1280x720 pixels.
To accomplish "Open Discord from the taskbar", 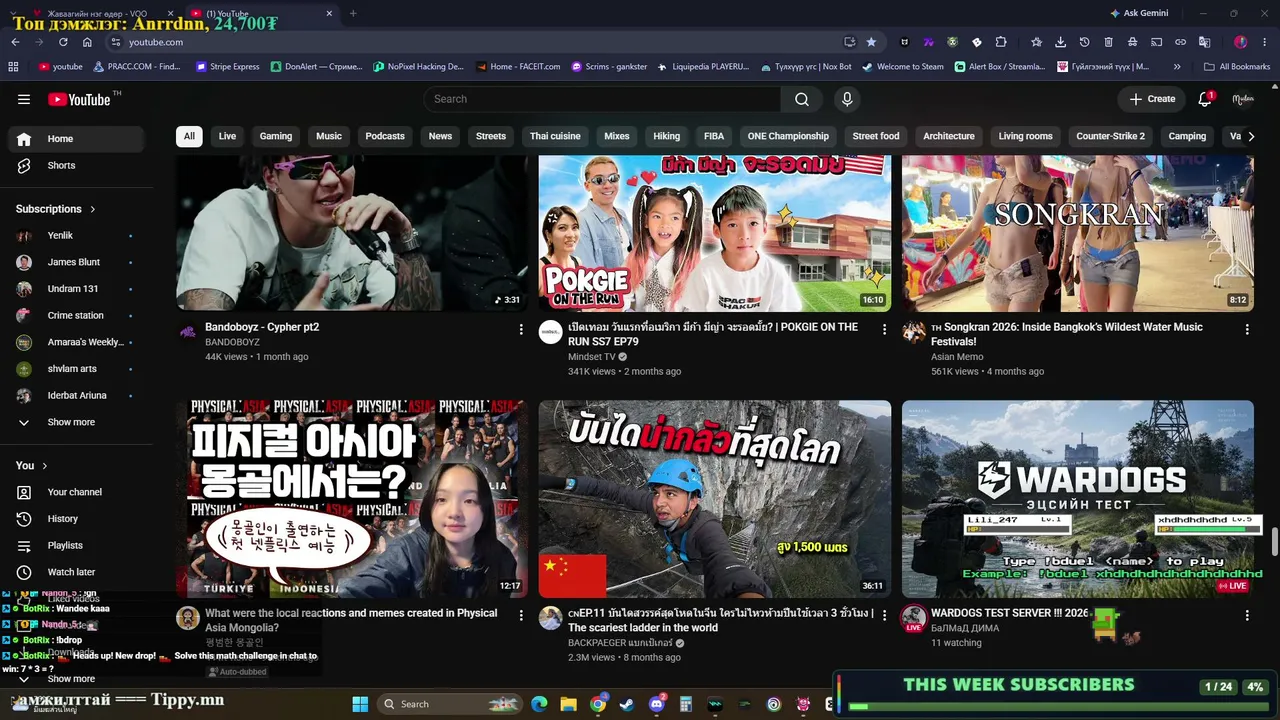I will pos(656,704).
